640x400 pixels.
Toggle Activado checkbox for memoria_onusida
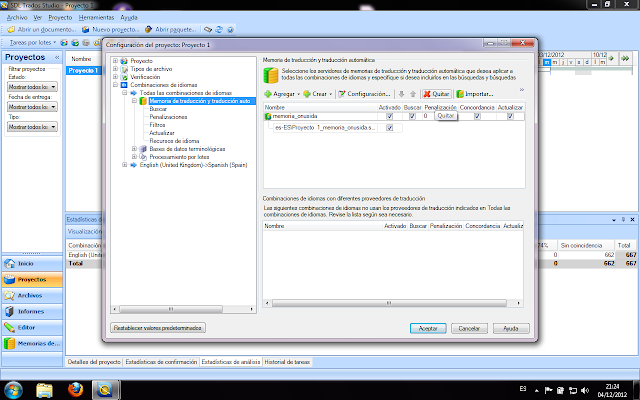[389, 116]
